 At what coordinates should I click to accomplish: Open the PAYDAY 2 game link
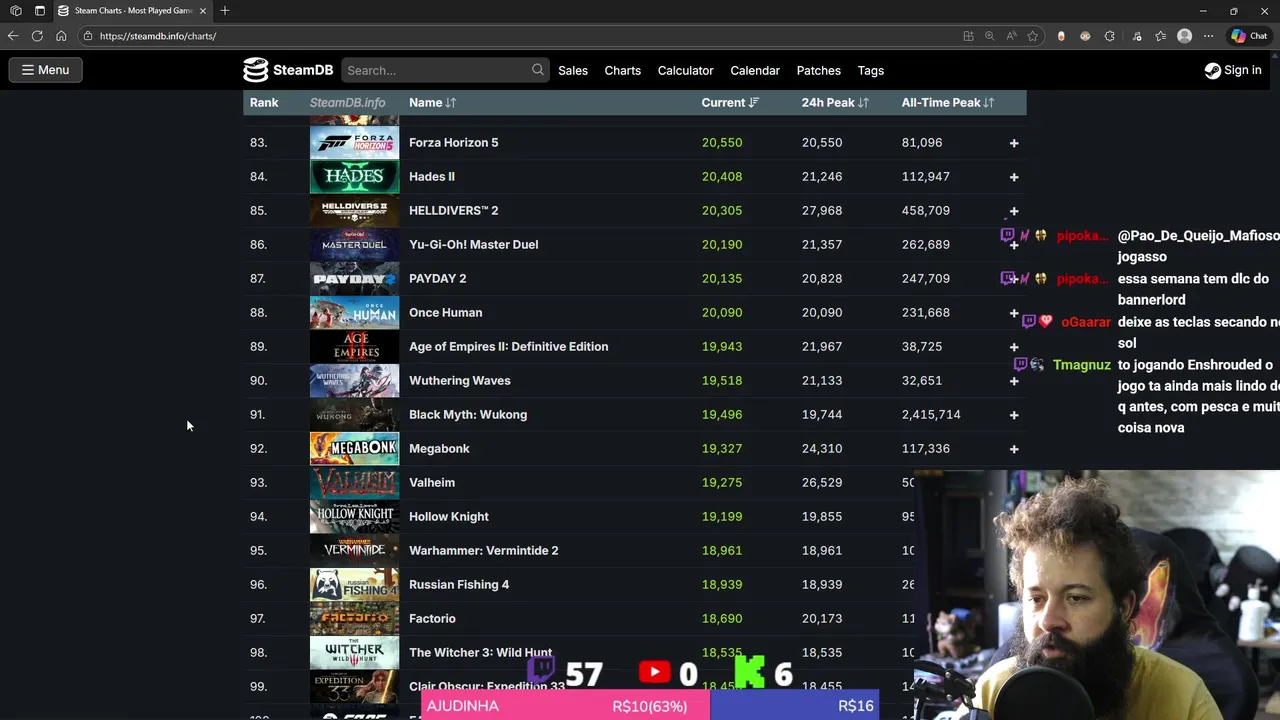(437, 278)
